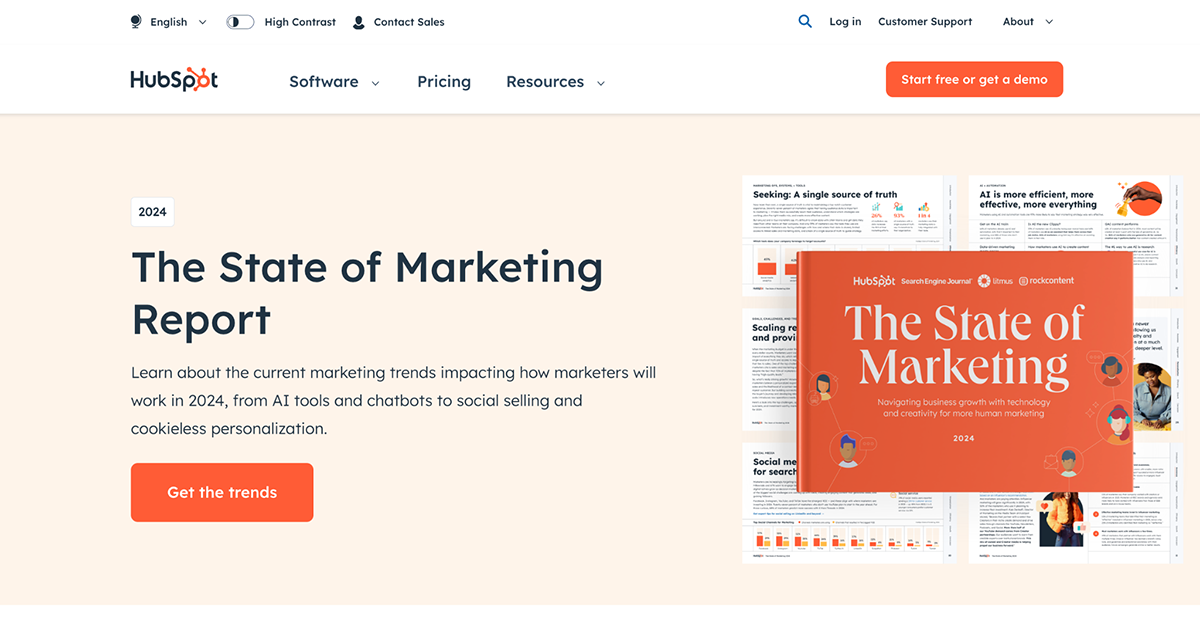Open the About dropdown
The image size is (1200, 636).
click(x=1026, y=21)
